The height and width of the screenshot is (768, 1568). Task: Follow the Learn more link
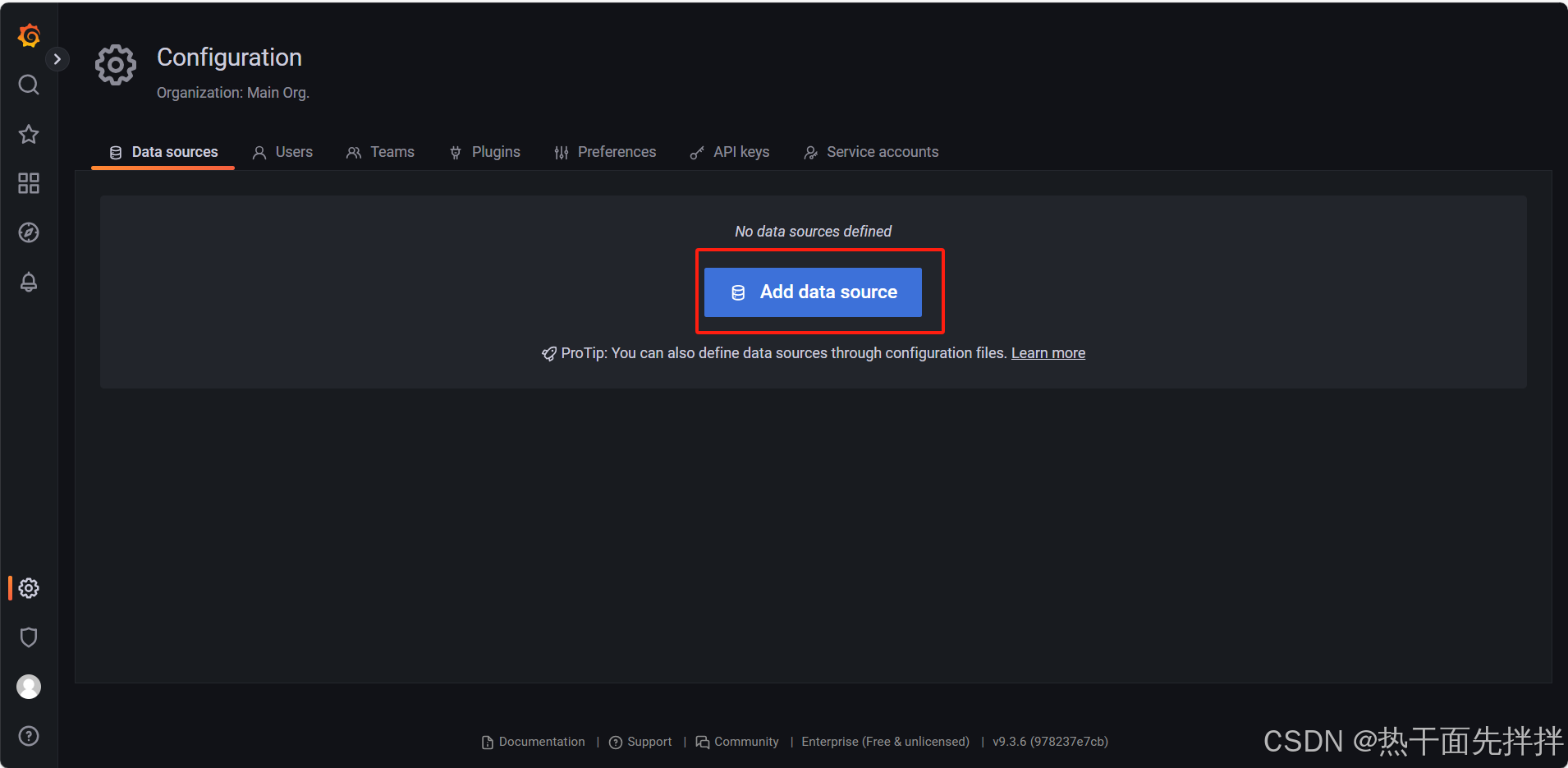(x=1048, y=353)
